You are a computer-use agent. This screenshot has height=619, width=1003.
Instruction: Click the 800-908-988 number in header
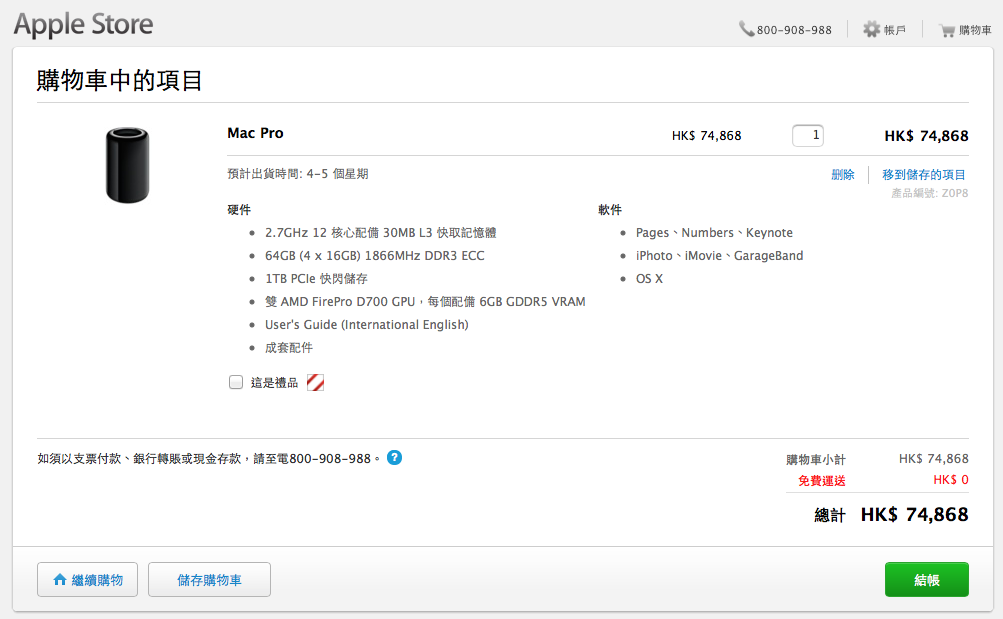794,30
